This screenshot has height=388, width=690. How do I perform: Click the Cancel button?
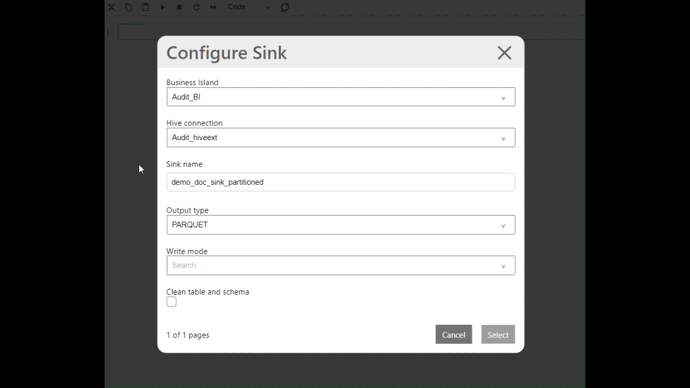coord(454,335)
